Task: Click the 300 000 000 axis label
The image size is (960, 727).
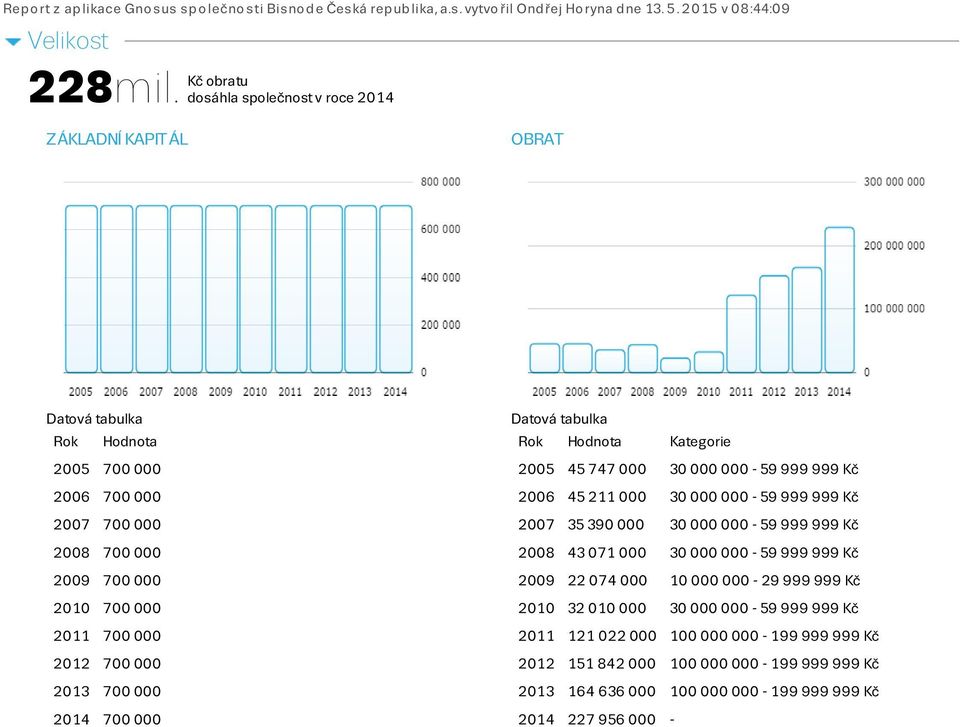Action: 894,182
